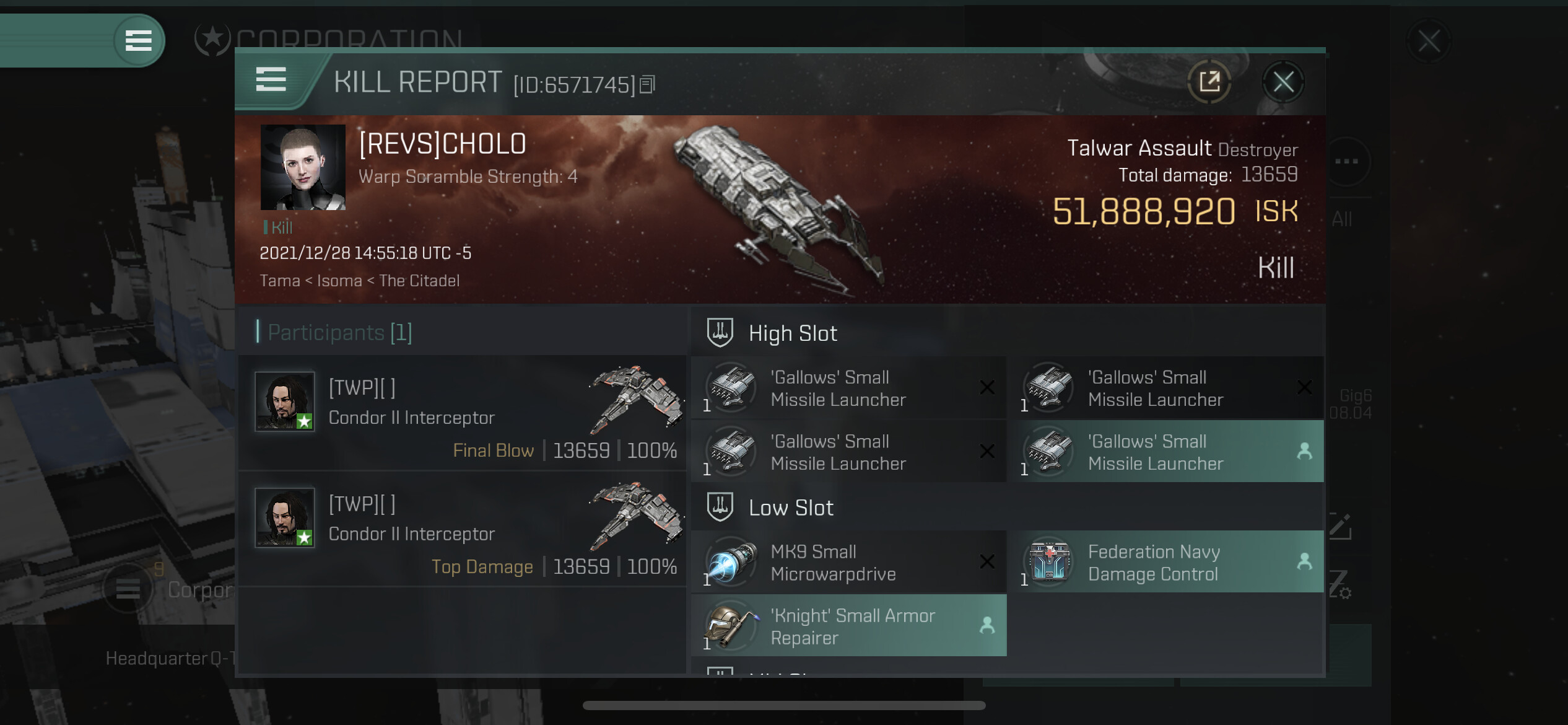Copy the kill report ID
This screenshot has width=1568, height=725.
click(x=647, y=84)
